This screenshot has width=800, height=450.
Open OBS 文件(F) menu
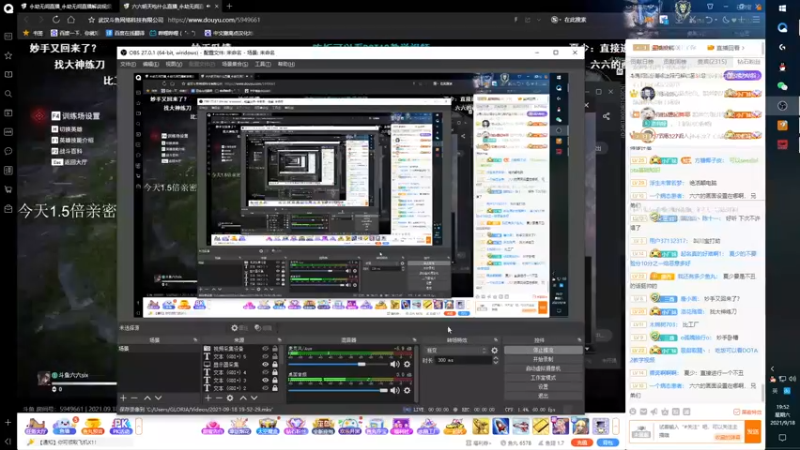[x=128, y=64]
